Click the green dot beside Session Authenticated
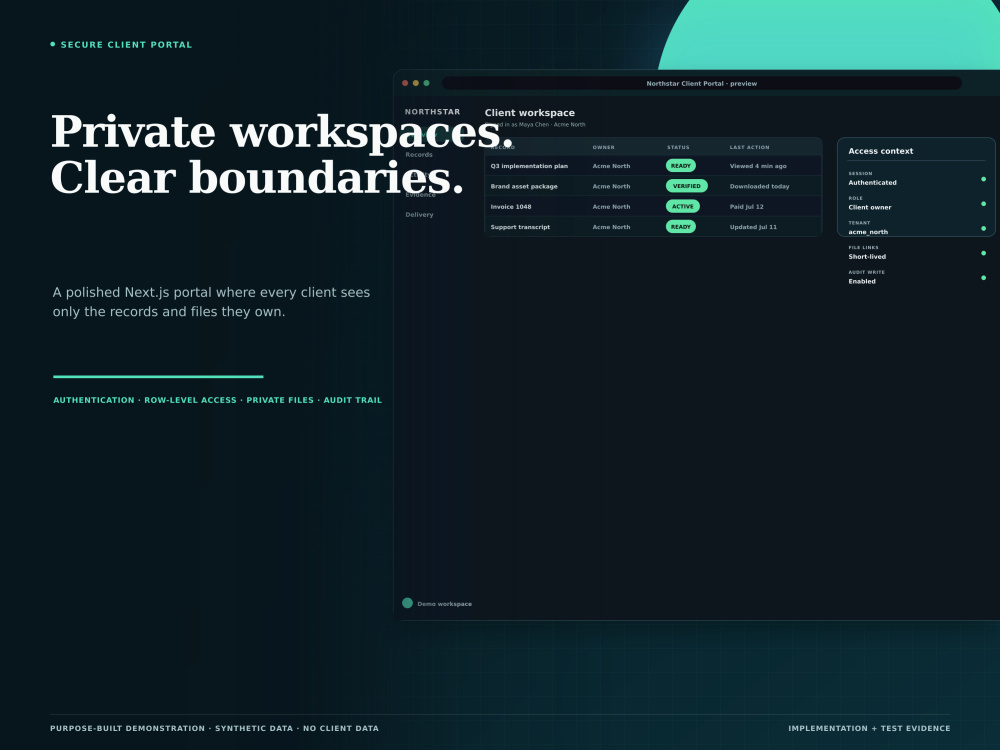1000x750 pixels. click(983, 179)
